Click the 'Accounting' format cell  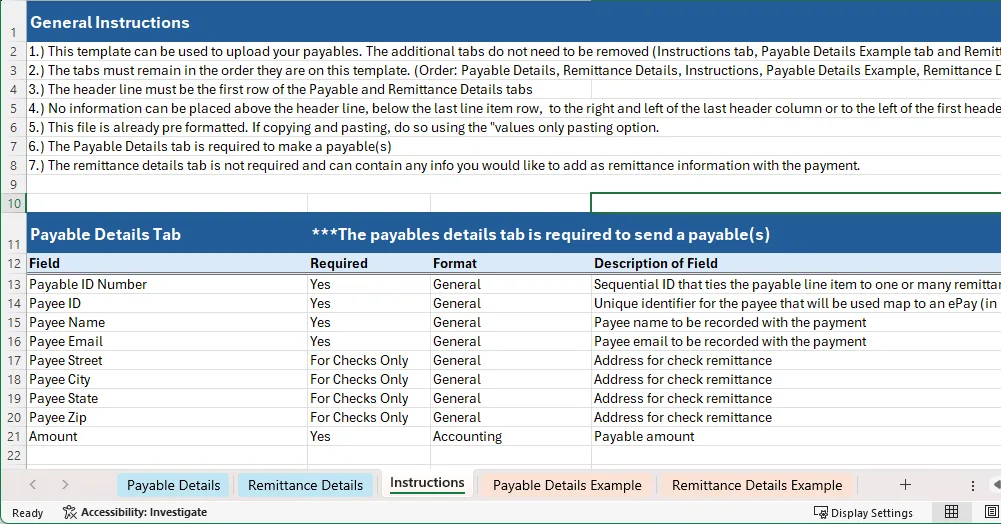point(511,436)
